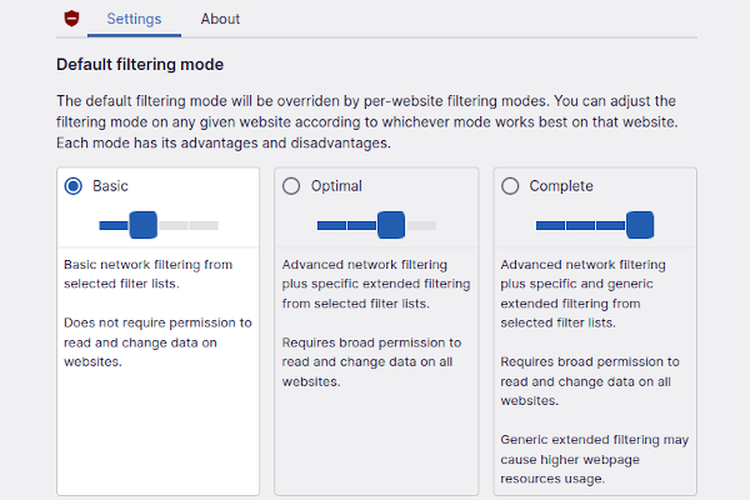
Task: Choose the Complete filtering mode radio button
Action: click(510, 186)
